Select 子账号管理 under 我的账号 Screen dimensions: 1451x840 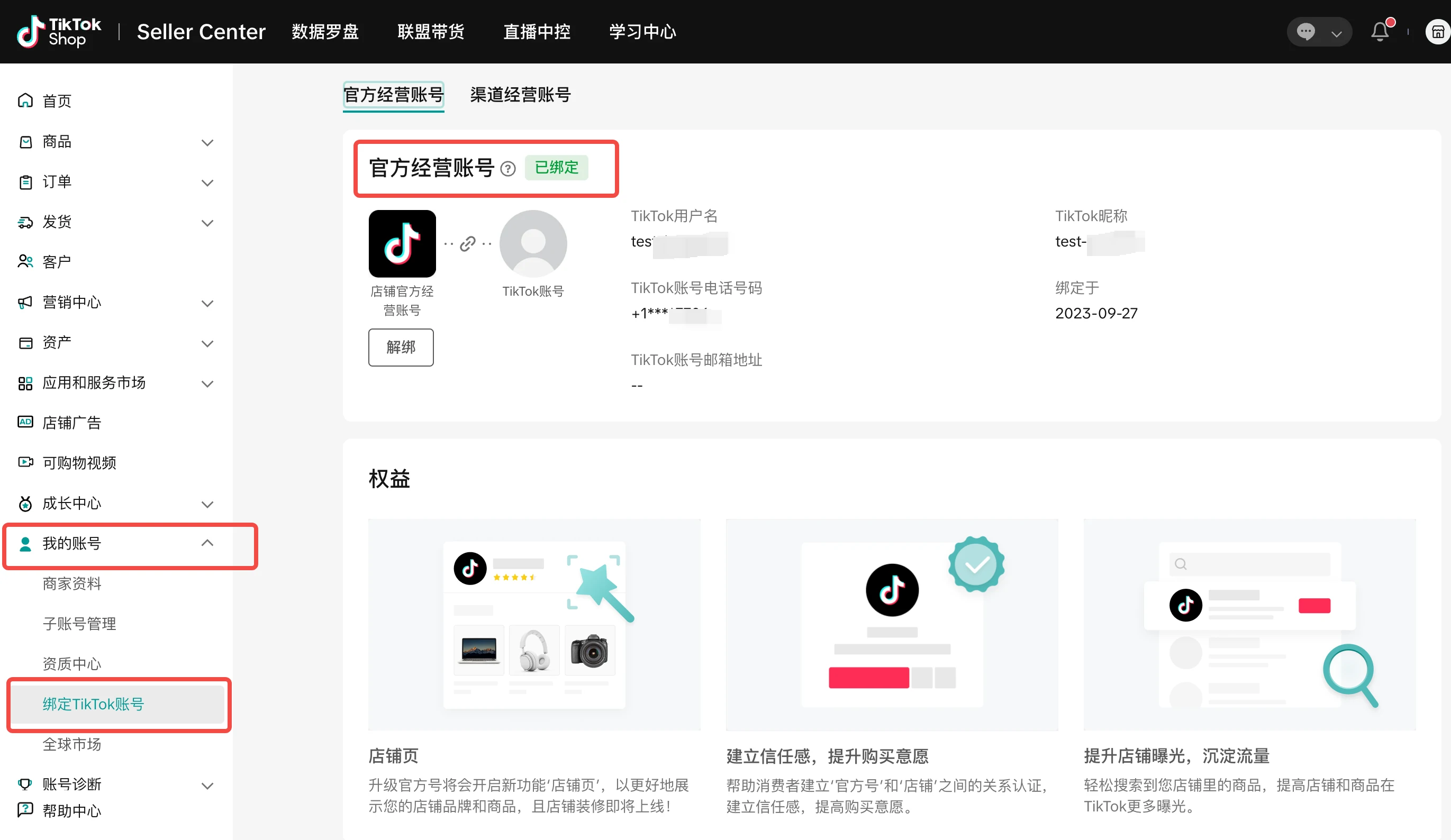click(x=79, y=624)
